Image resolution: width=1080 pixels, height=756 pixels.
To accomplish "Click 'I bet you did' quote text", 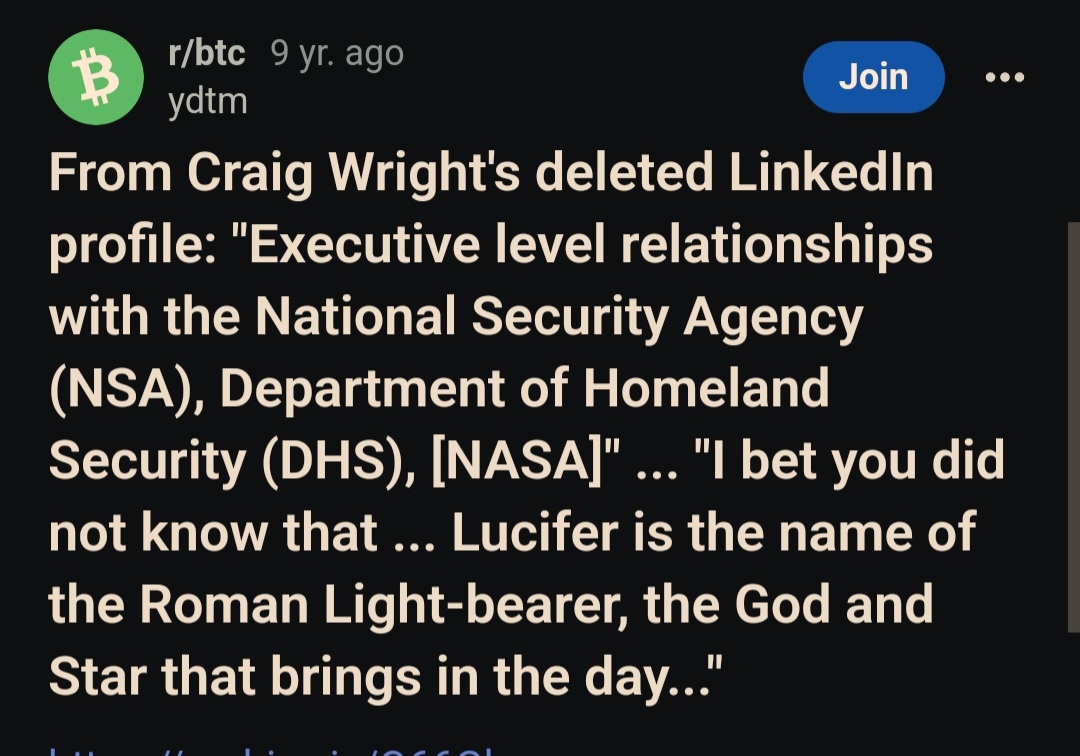I will tap(849, 460).
